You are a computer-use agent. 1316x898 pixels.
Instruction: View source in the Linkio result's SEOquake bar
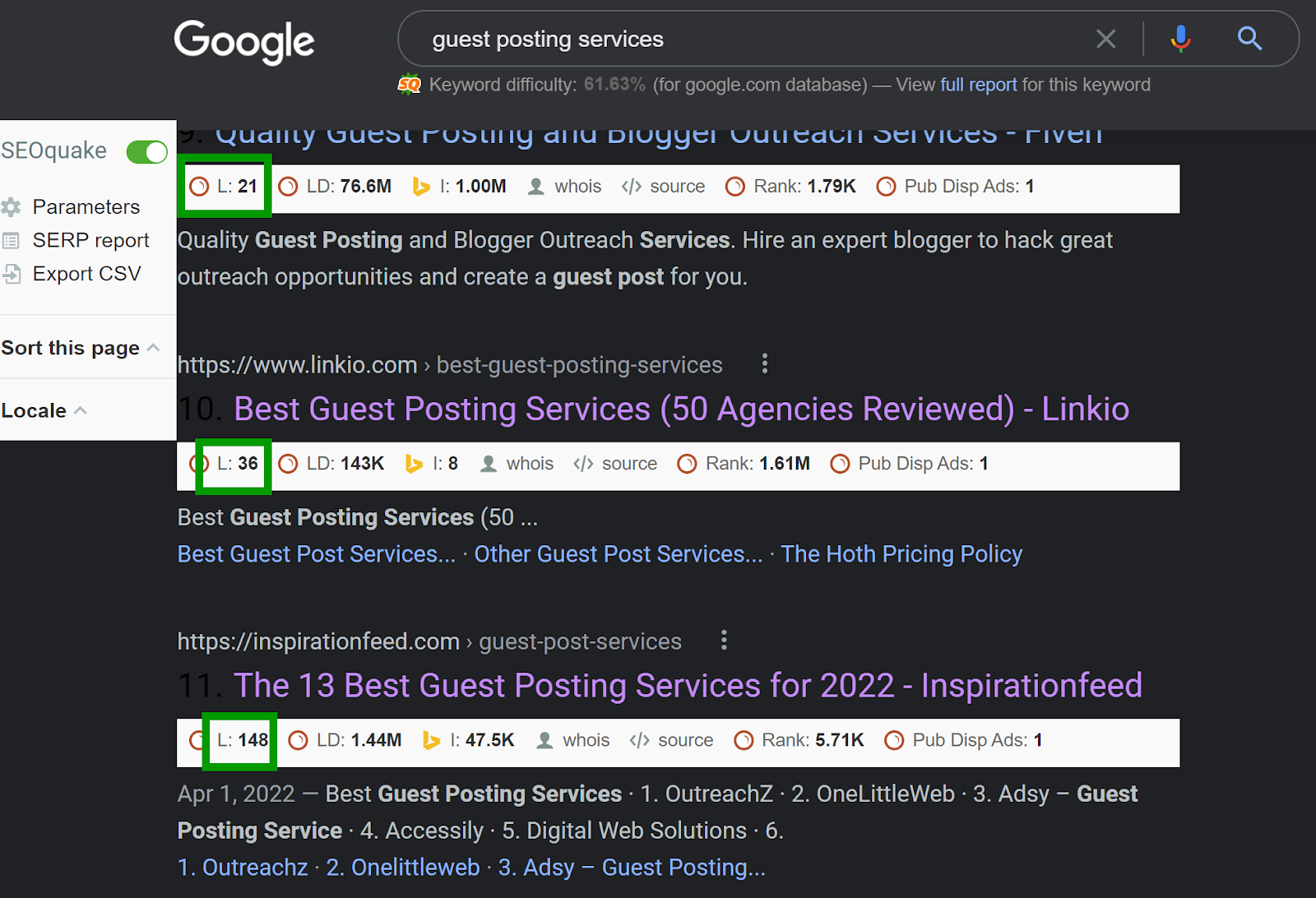(x=615, y=464)
